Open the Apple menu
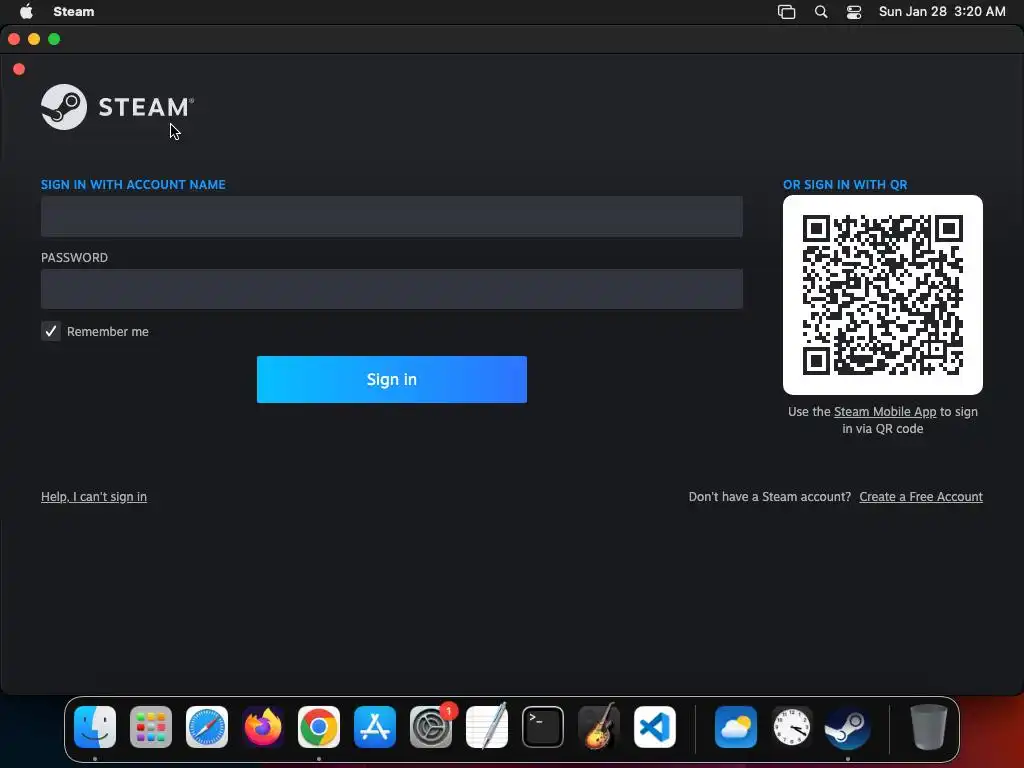1024x768 pixels. [26, 12]
